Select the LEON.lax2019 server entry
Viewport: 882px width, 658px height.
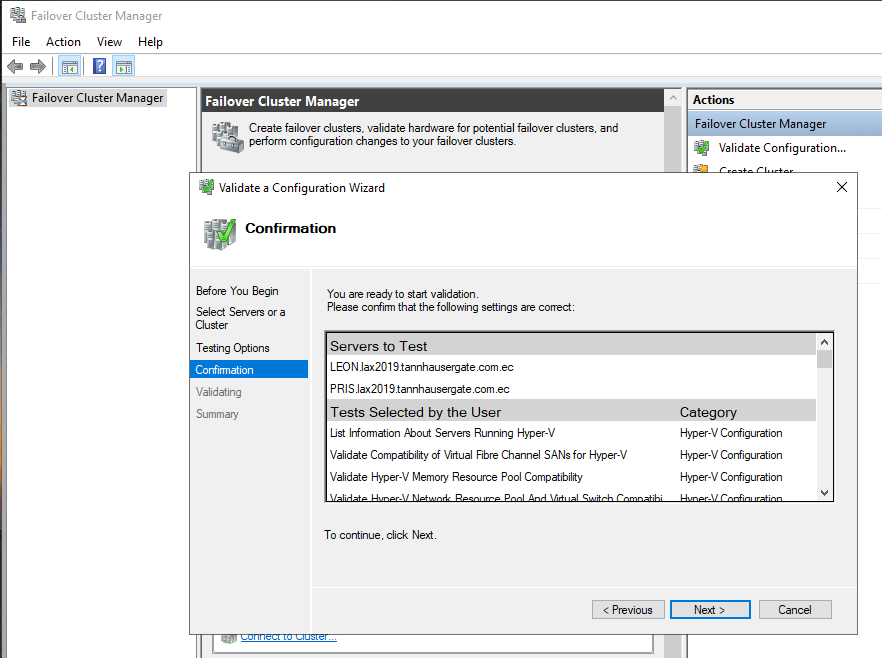[422, 367]
